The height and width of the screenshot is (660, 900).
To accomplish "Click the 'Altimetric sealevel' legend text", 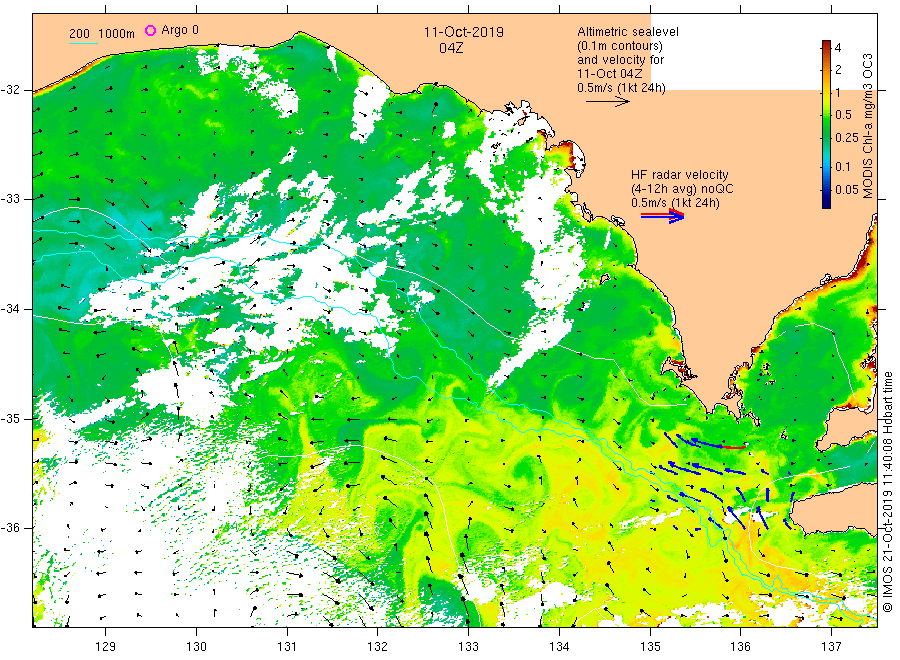I will [x=628, y=32].
